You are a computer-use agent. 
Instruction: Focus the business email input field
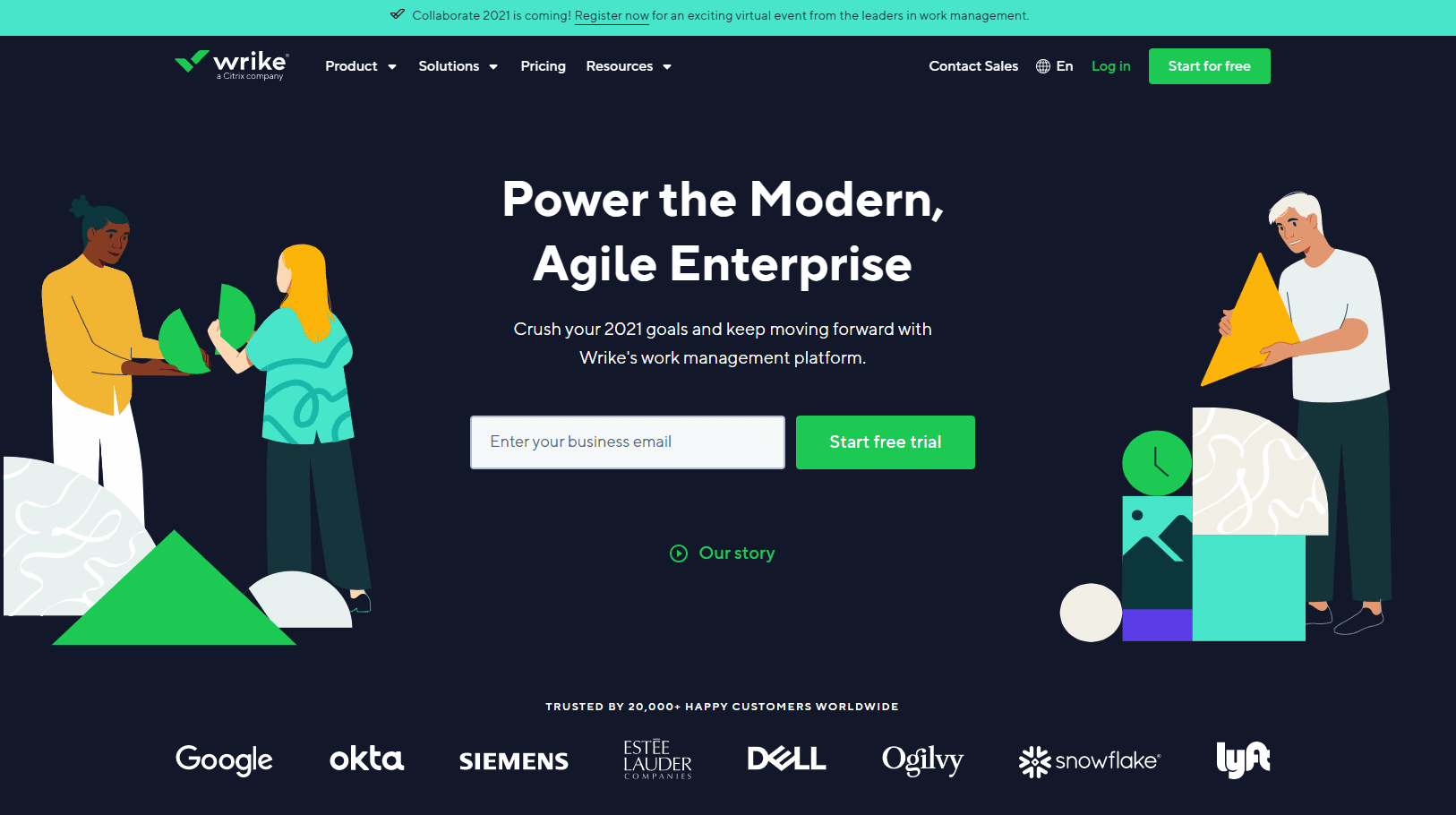pyautogui.click(x=628, y=442)
